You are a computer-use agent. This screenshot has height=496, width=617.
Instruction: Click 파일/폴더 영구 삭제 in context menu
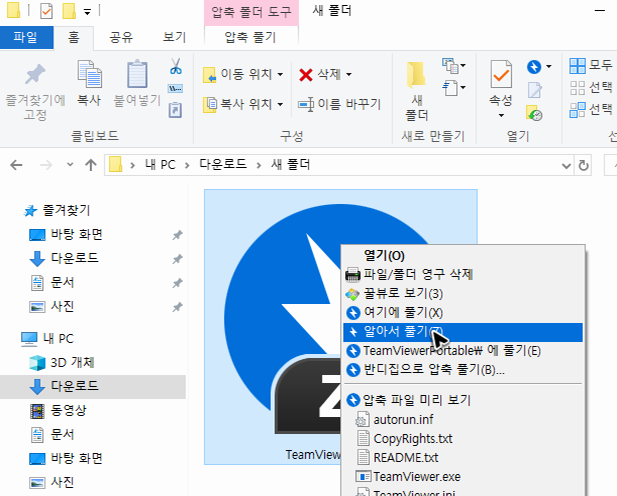pos(463,274)
